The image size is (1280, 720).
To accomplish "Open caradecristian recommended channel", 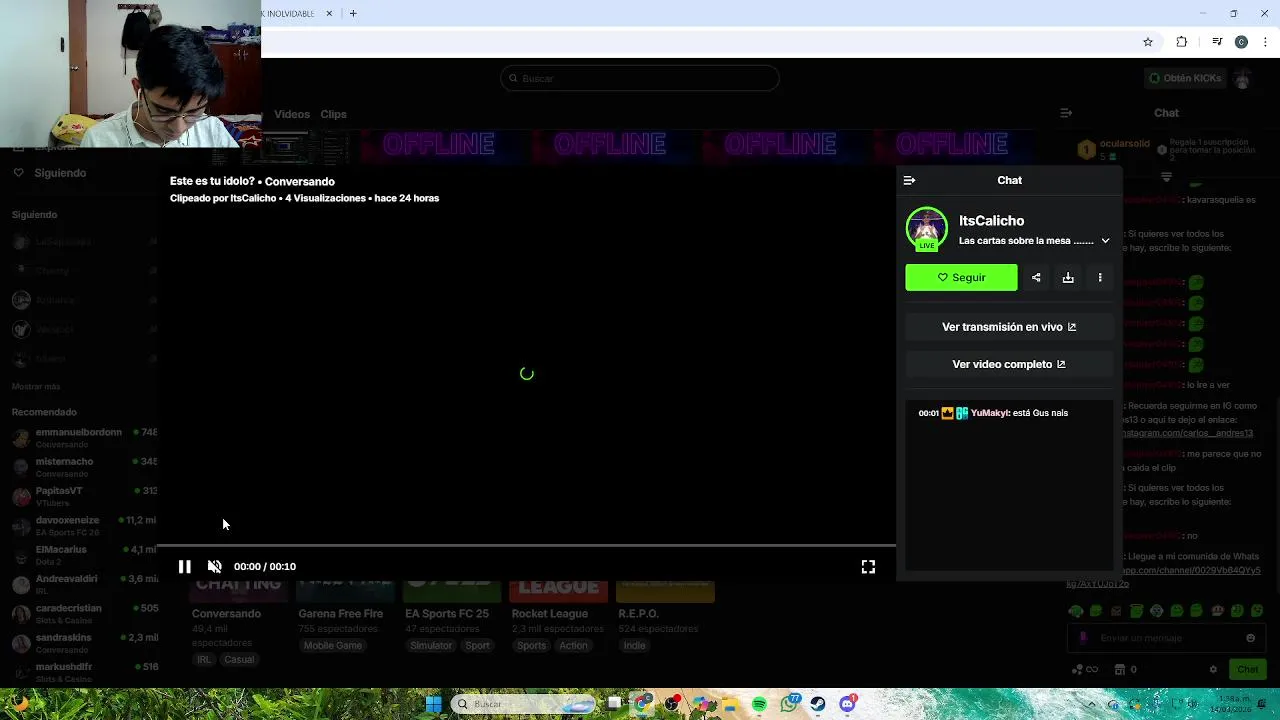I will [x=84, y=612].
